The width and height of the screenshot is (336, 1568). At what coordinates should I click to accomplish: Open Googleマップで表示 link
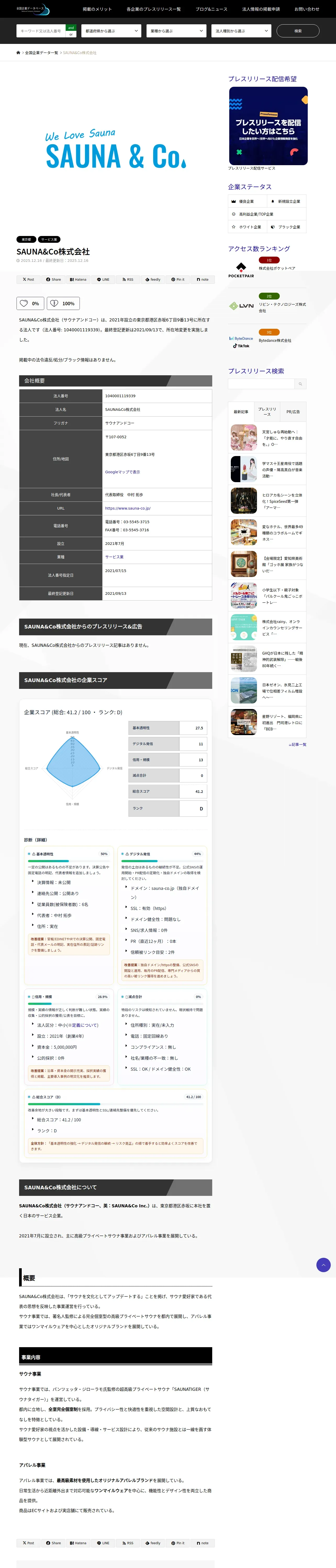pos(122,472)
